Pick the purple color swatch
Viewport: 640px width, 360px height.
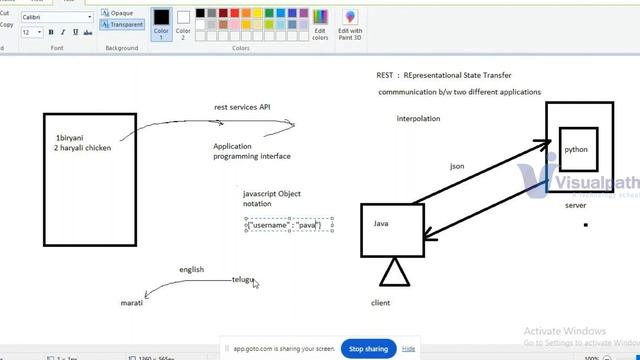coord(304,13)
